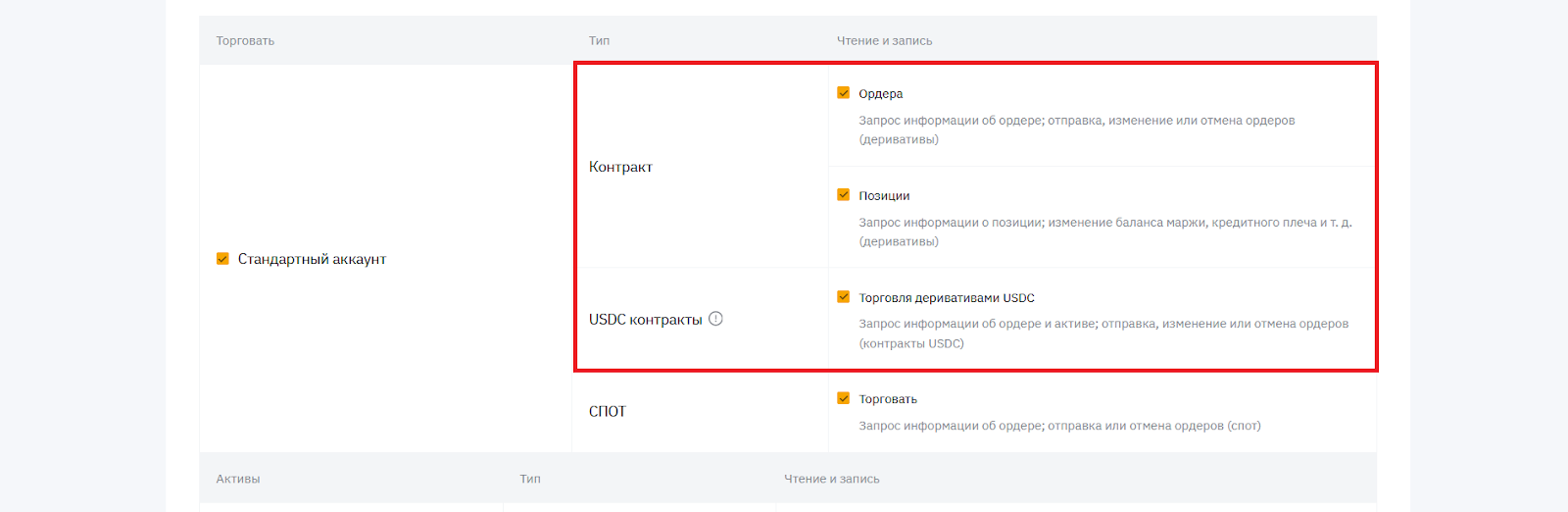Click the Ордера description about отмена ордеров (деривативы)
Screen dimensions: 1568x512
click(1076, 129)
